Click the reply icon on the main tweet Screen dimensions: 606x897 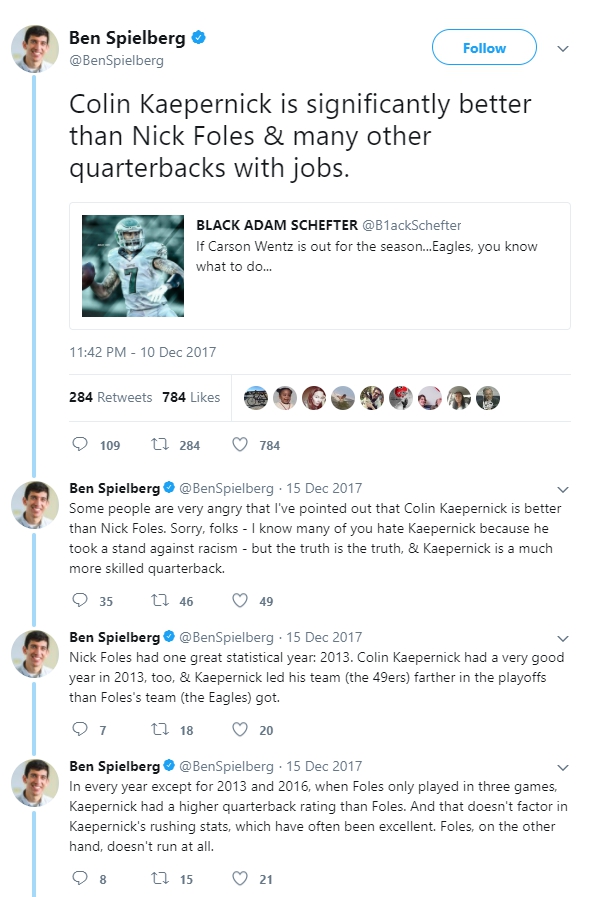click(x=80, y=444)
